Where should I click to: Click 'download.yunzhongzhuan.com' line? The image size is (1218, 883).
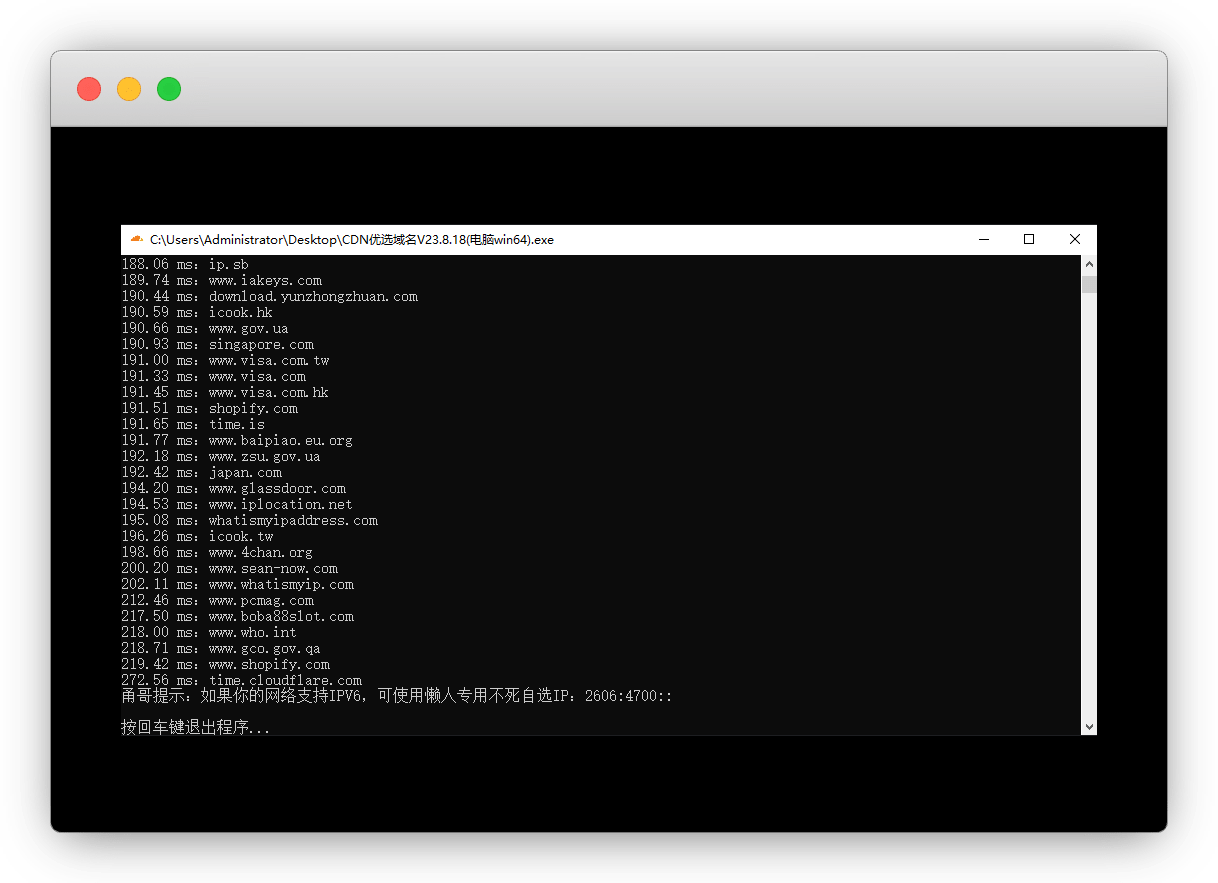pyautogui.click(x=269, y=296)
